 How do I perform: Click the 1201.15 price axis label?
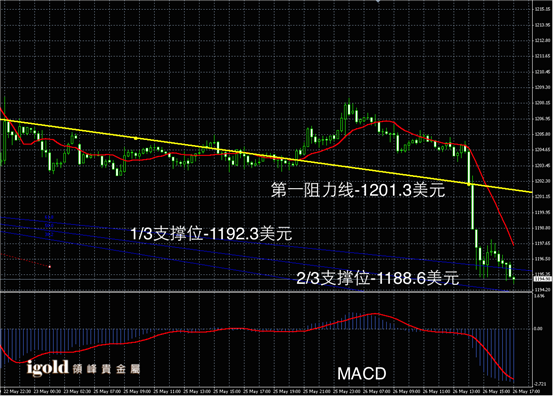click(x=543, y=197)
